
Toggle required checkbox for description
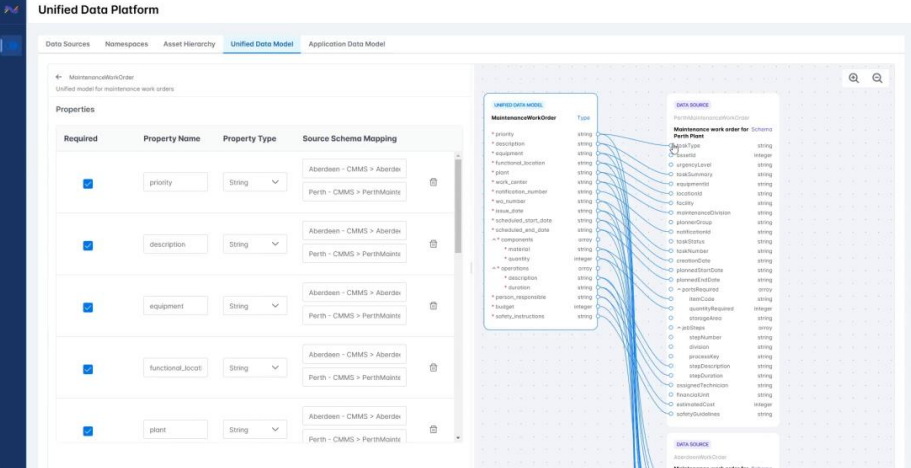point(88,246)
